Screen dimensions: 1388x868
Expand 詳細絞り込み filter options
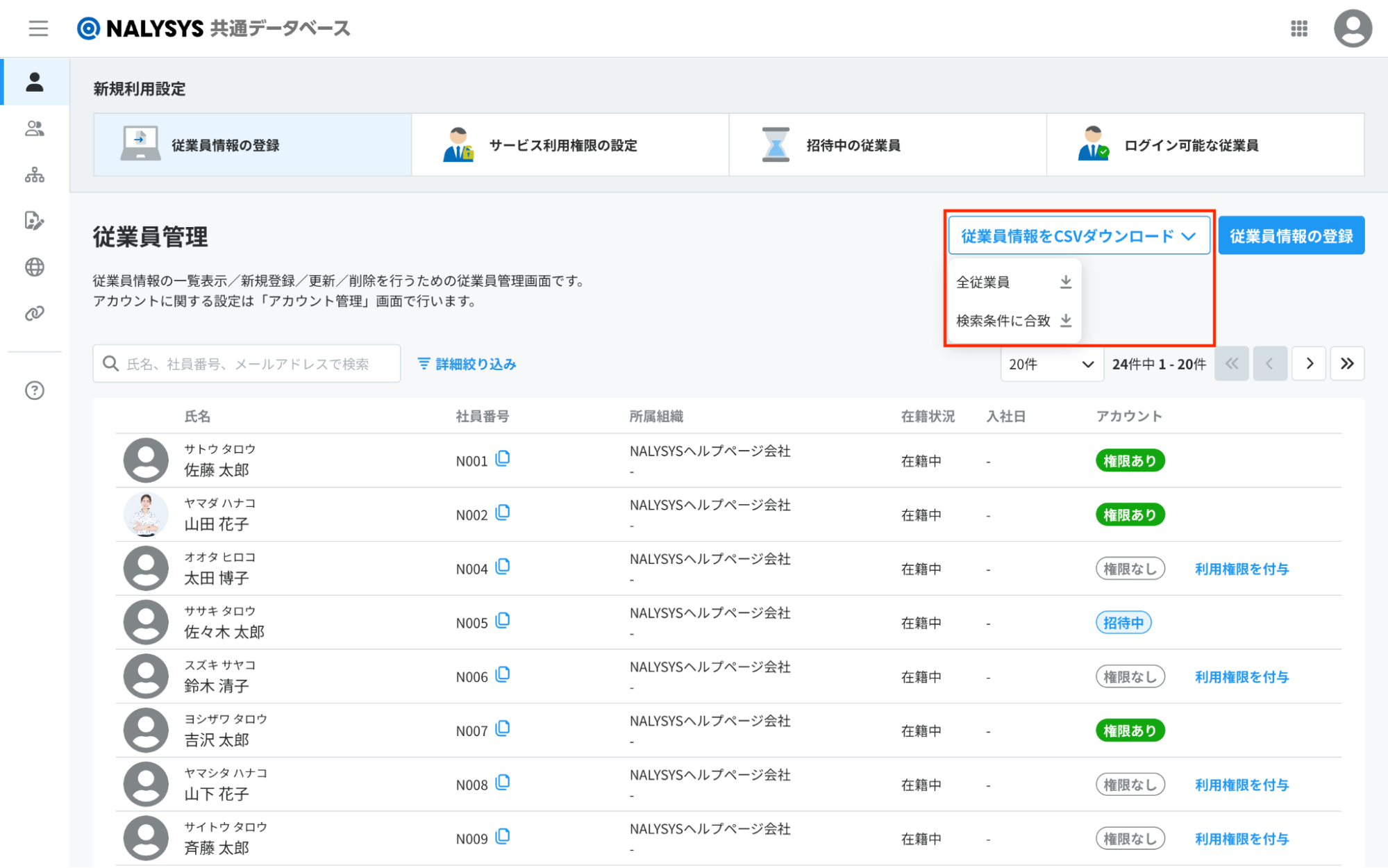[467, 364]
